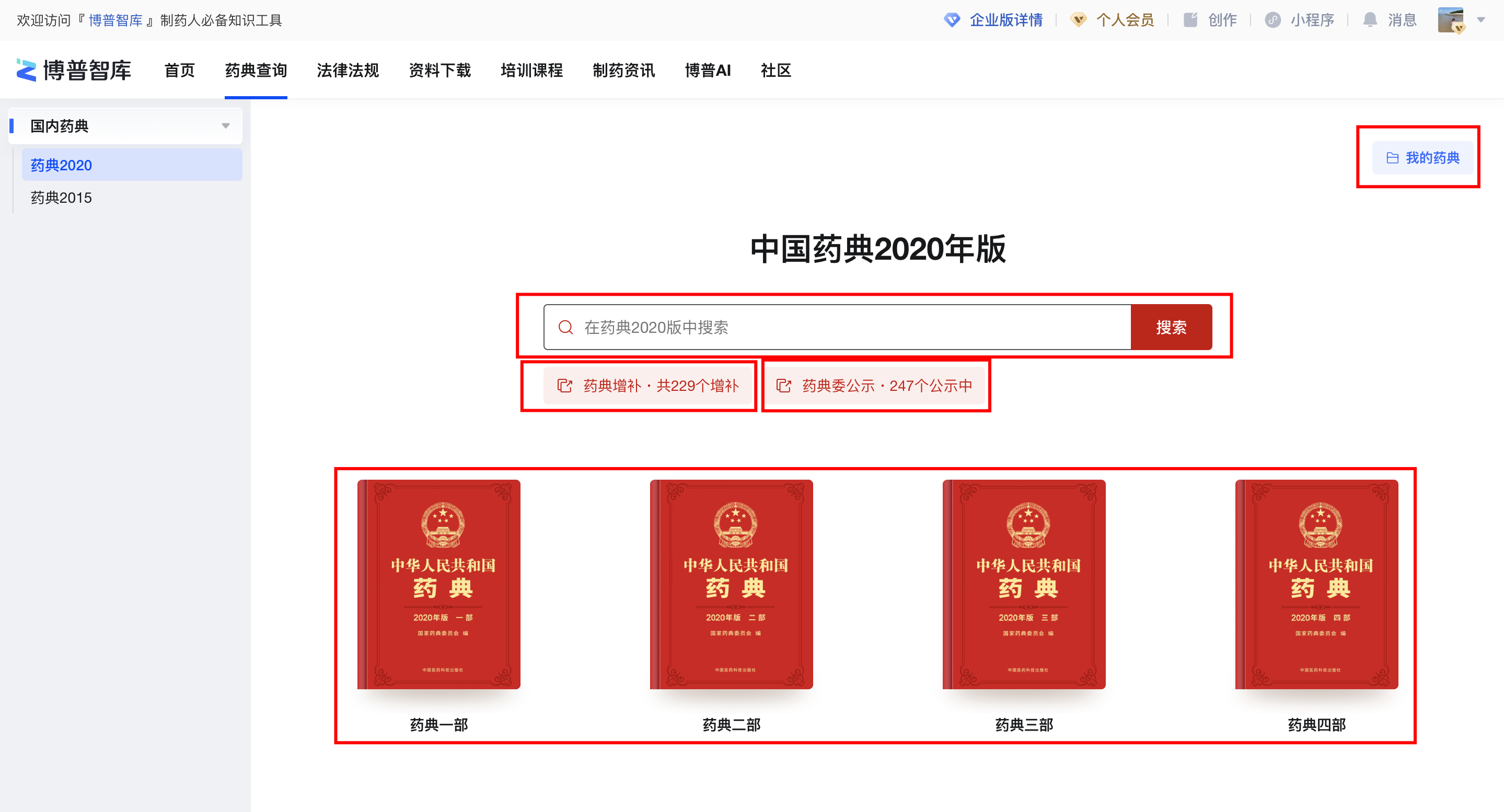Screen dimensions: 1504x812
Task: Focus the 在药典2020版中搜索 search field
Action: pos(837,327)
